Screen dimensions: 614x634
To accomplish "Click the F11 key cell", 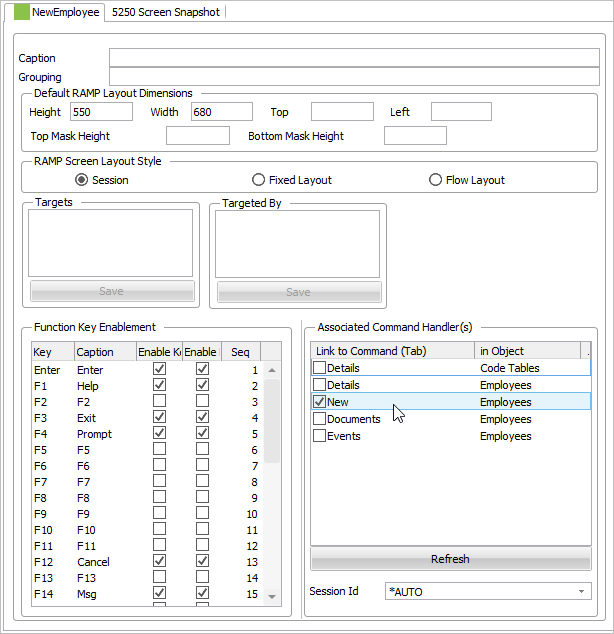I will click(x=43, y=546).
